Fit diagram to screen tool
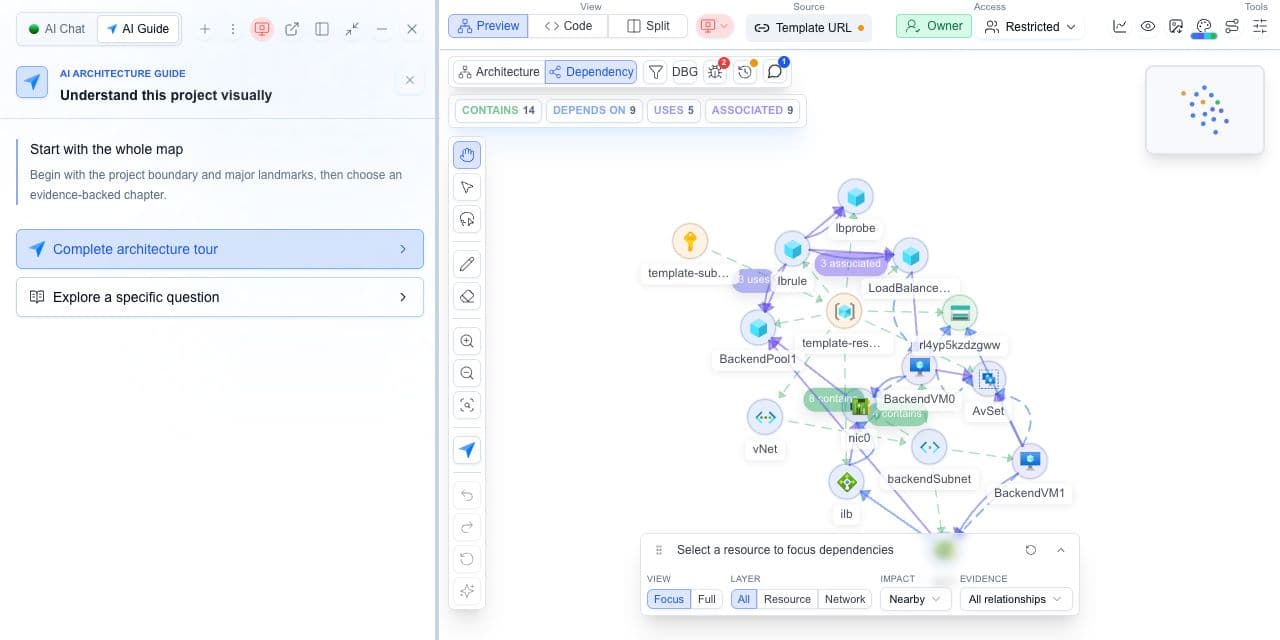 pyautogui.click(x=467, y=405)
